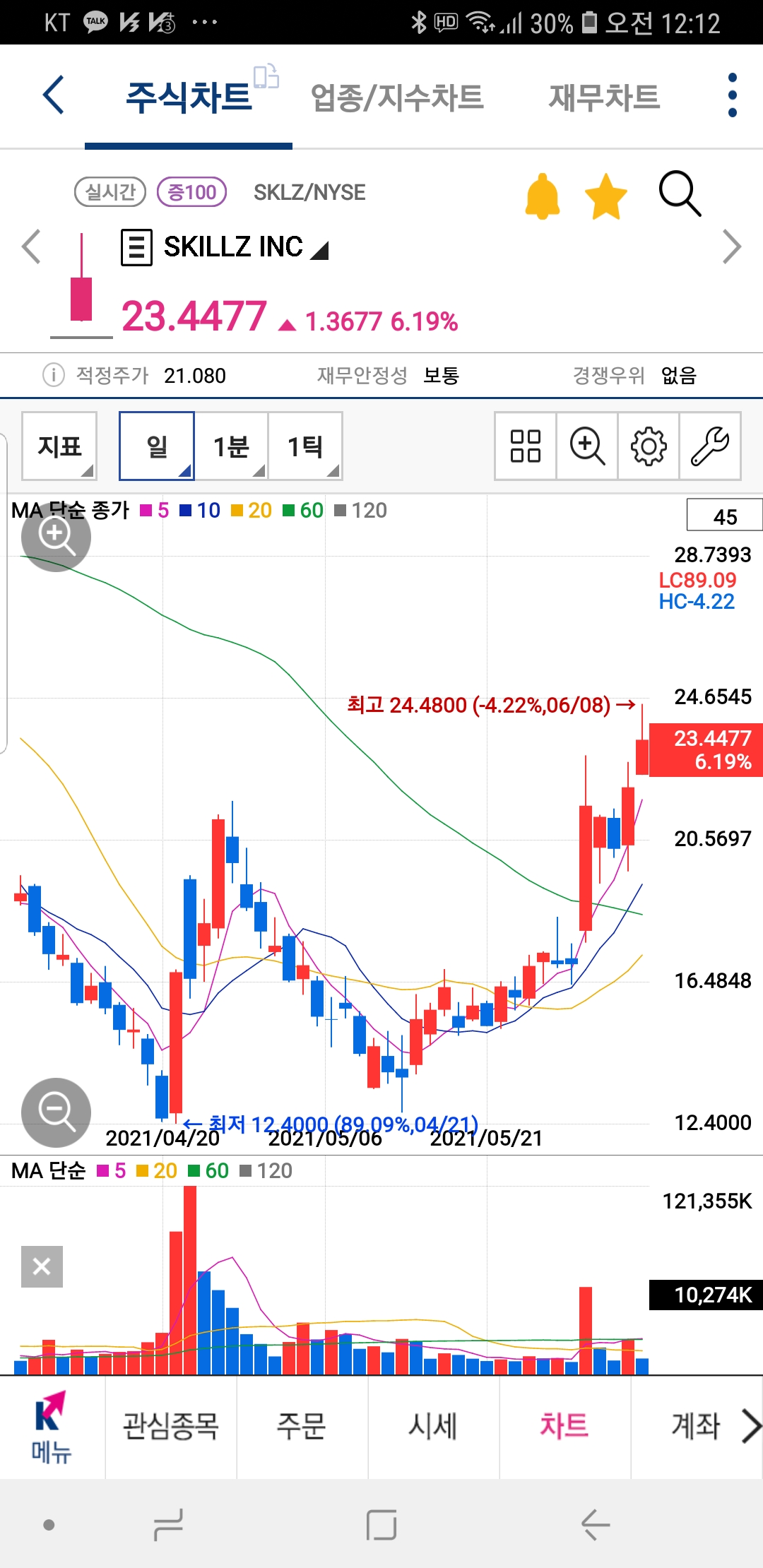Open SKILLZ INC document list icon
Image resolution: width=763 pixels, height=1568 pixels.
pos(136,247)
